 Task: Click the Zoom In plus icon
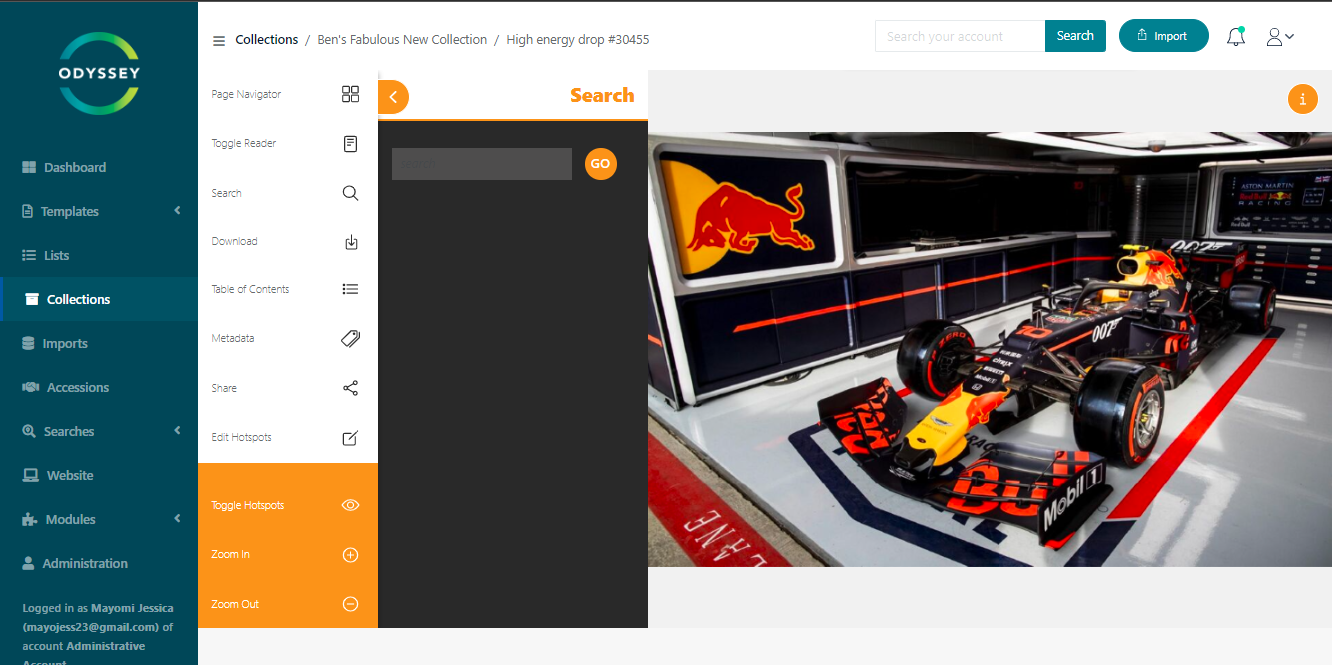point(350,555)
